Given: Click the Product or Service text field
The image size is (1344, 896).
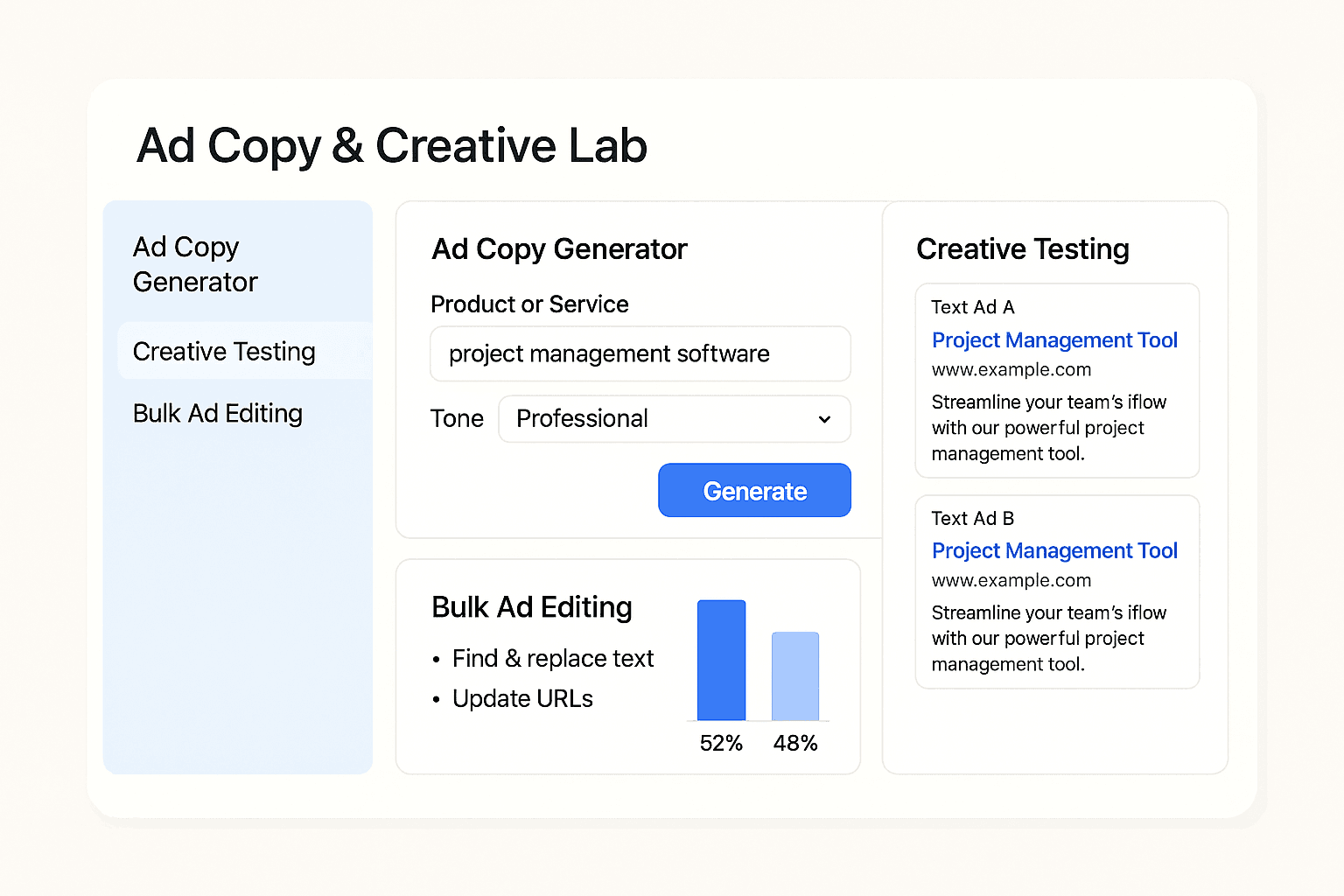Looking at the screenshot, I should pyautogui.click(x=640, y=354).
